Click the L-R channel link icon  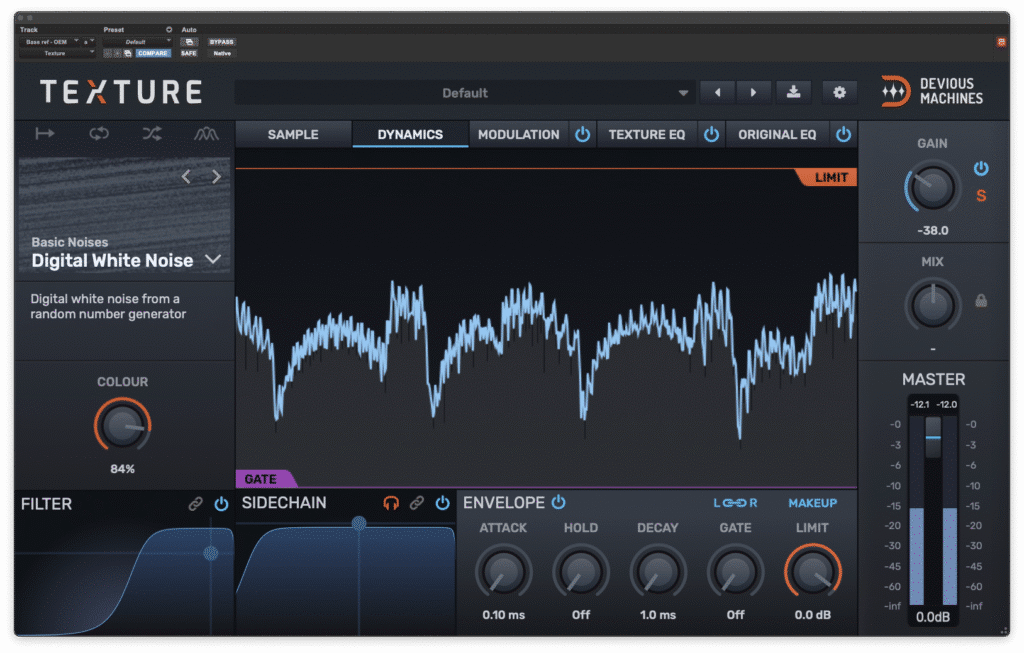click(x=735, y=503)
